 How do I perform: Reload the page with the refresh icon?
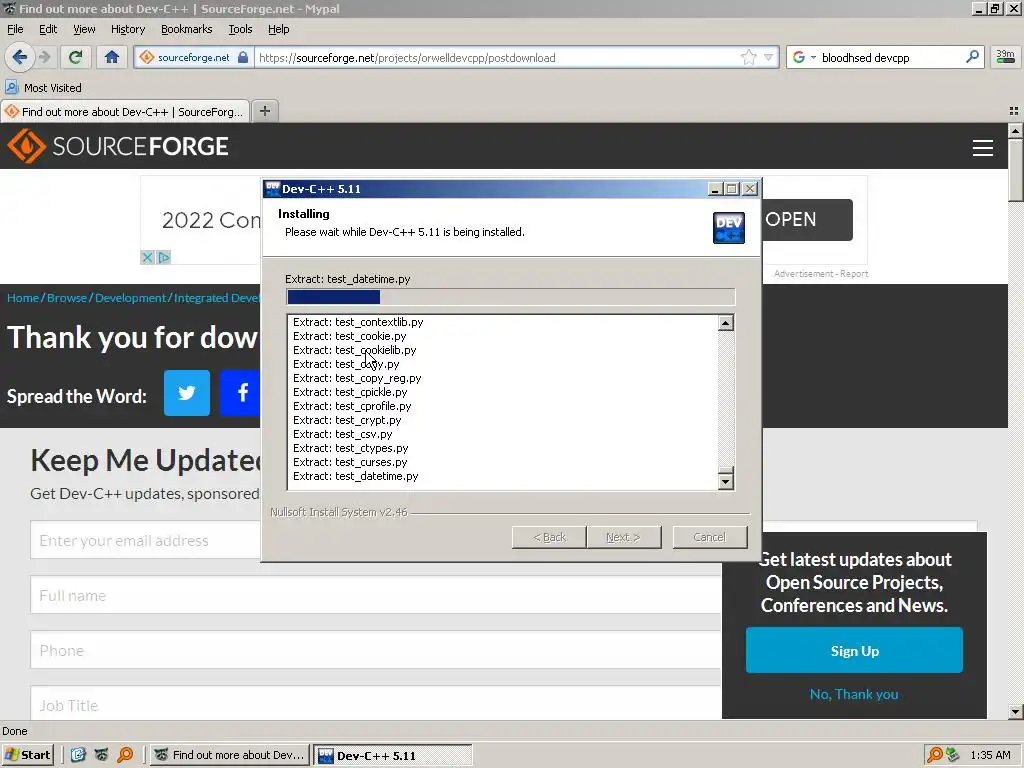pos(75,57)
